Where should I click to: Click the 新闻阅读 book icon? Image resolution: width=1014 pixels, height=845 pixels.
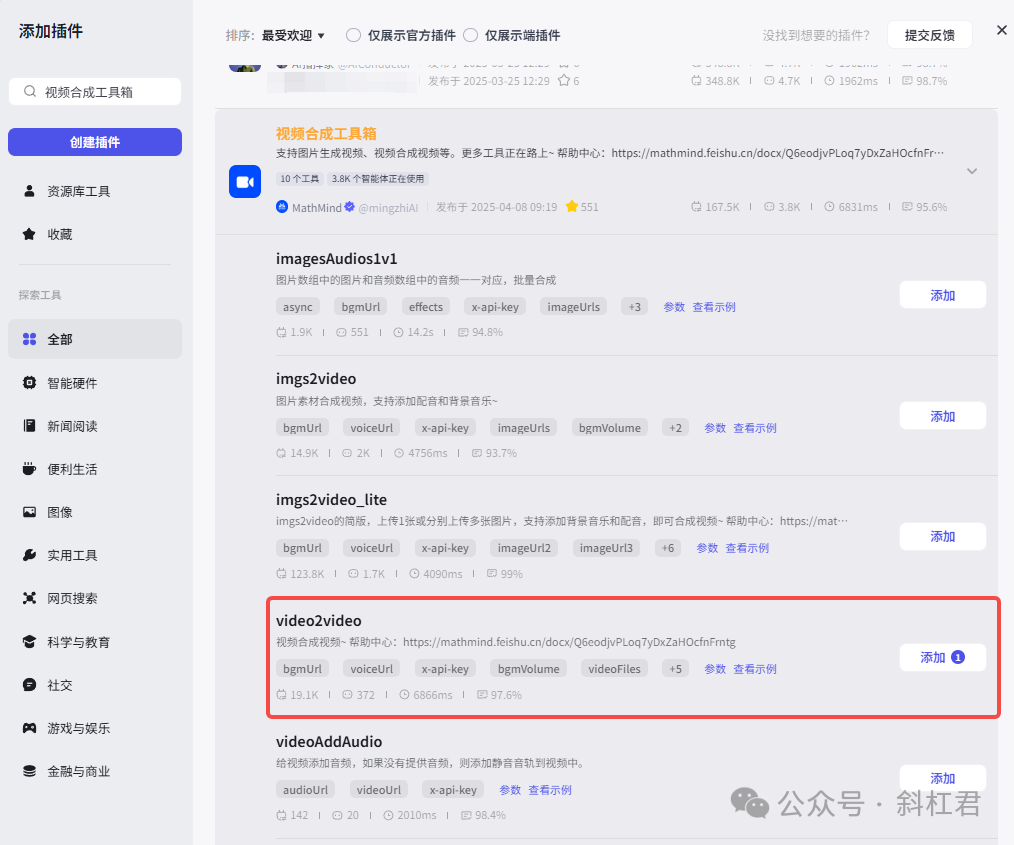(29, 425)
